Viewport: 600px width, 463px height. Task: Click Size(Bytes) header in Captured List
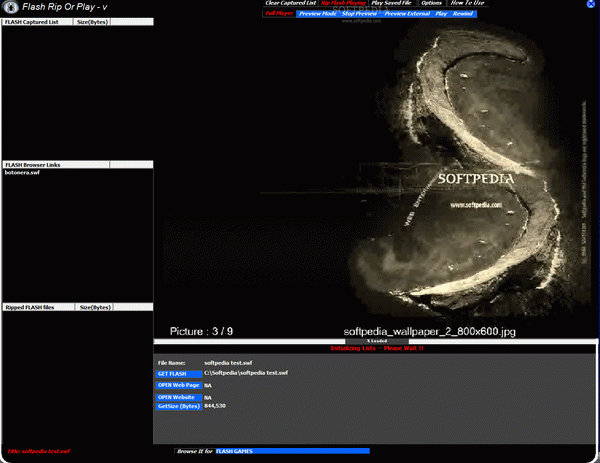(92, 22)
